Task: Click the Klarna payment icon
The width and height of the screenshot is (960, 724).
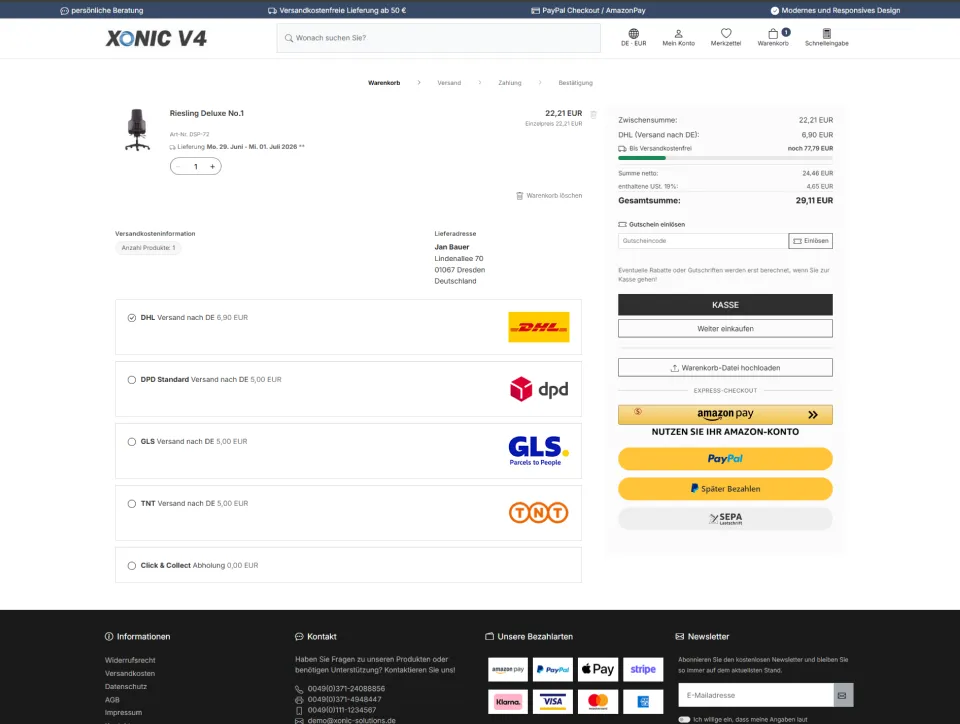Action: click(x=508, y=702)
